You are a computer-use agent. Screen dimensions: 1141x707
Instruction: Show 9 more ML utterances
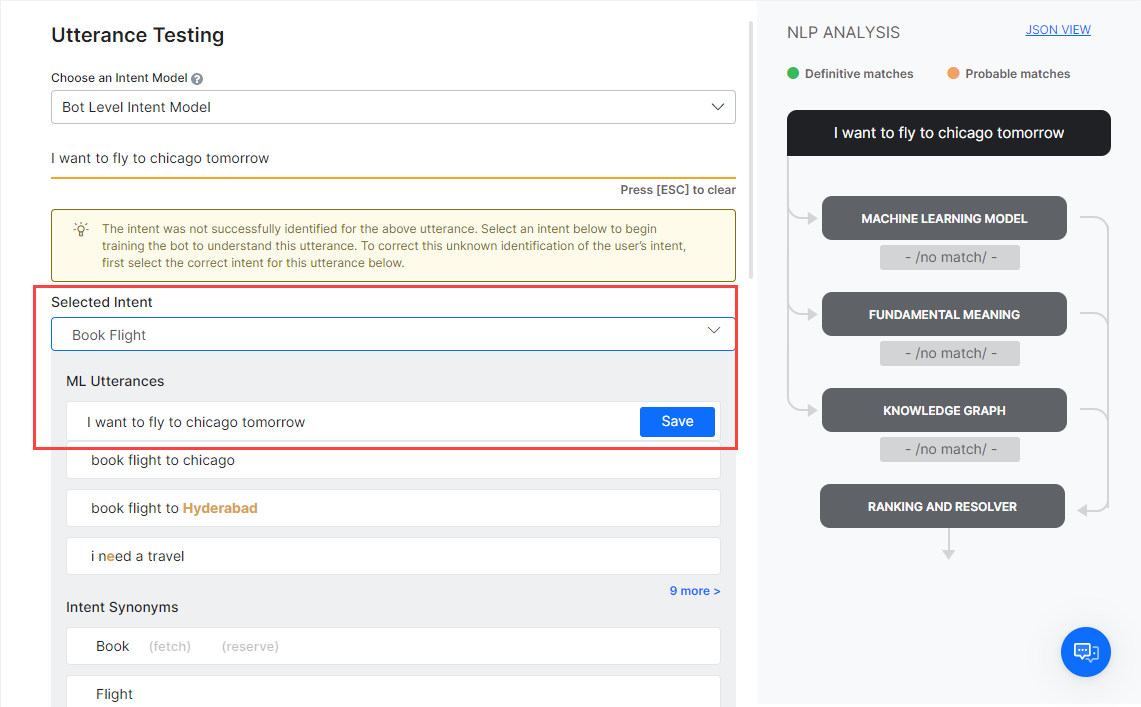click(x=694, y=591)
